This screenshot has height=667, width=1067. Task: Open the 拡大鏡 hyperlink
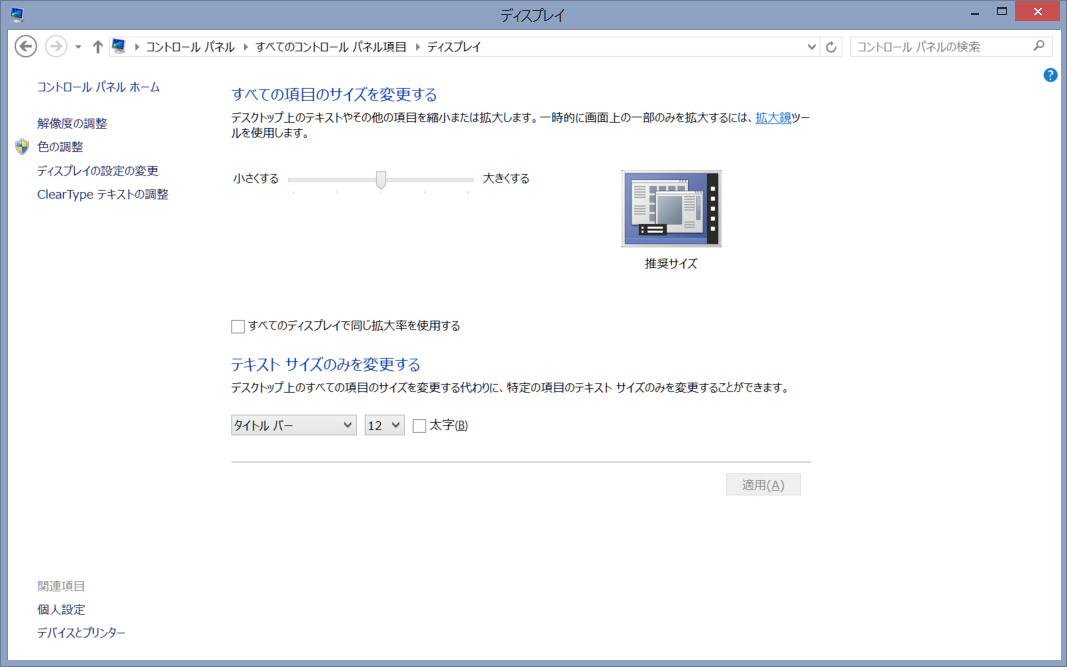(x=773, y=118)
